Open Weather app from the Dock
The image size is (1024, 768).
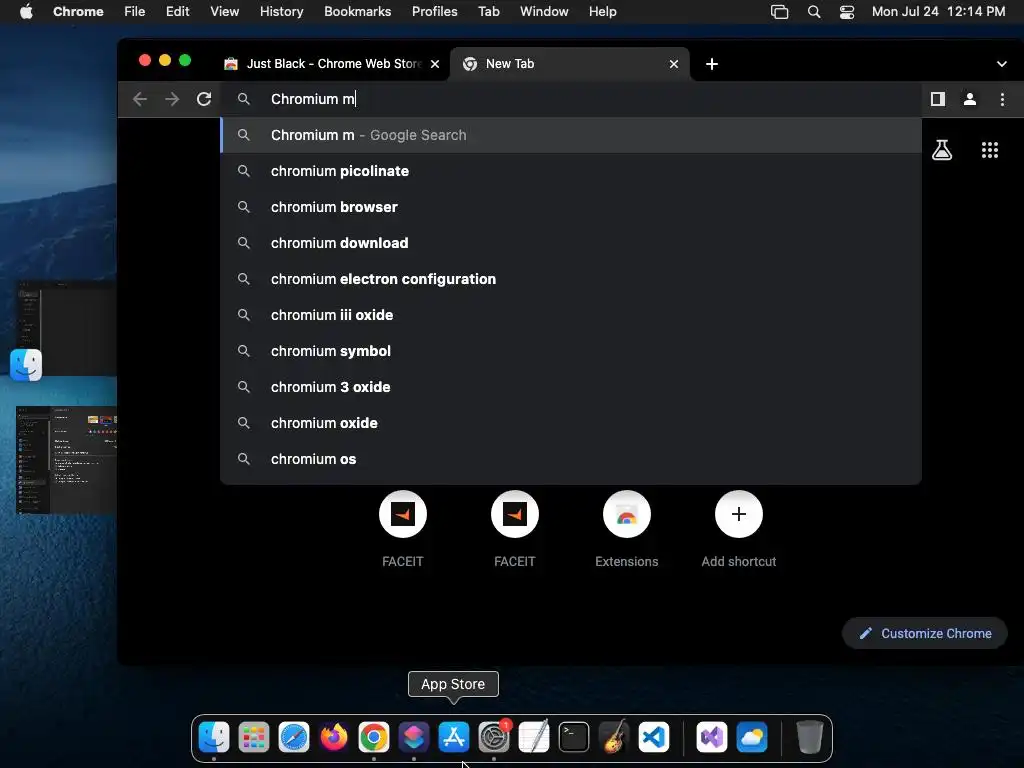coord(752,737)
